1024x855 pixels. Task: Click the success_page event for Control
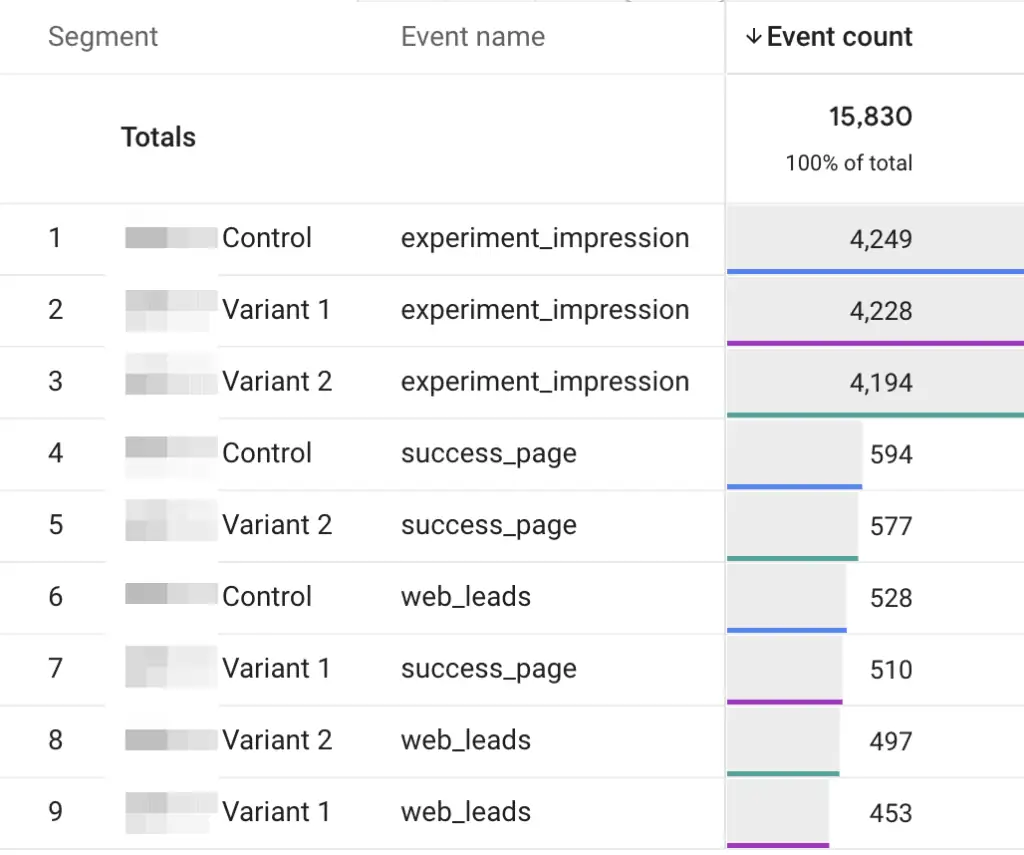point(488,453)
